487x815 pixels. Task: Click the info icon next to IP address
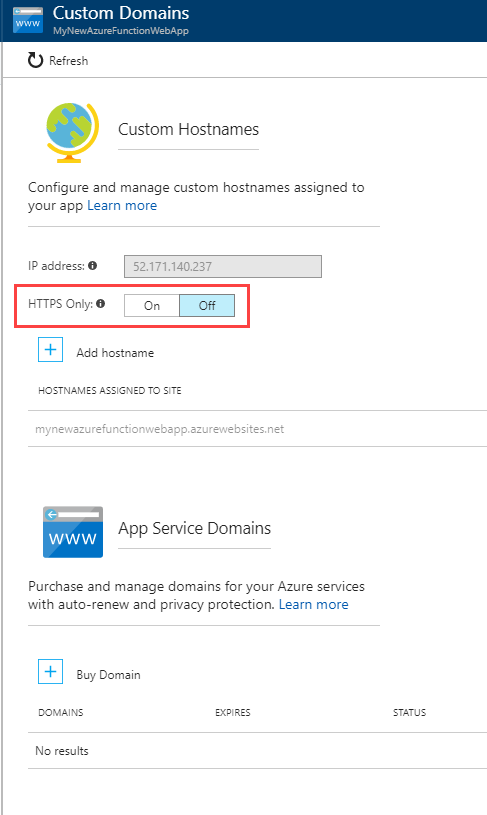click(93, 266)
